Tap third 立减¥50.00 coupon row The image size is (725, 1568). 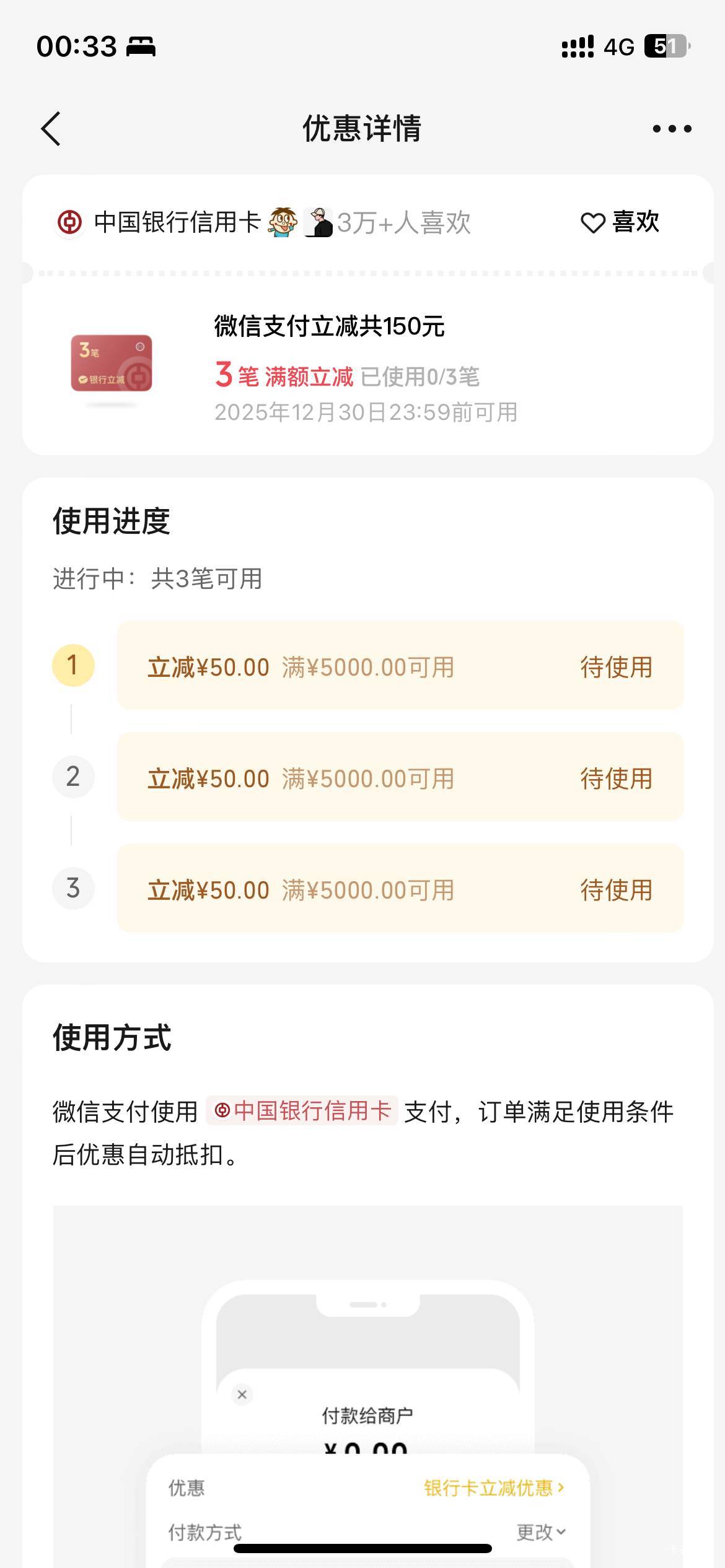[400, 889]
